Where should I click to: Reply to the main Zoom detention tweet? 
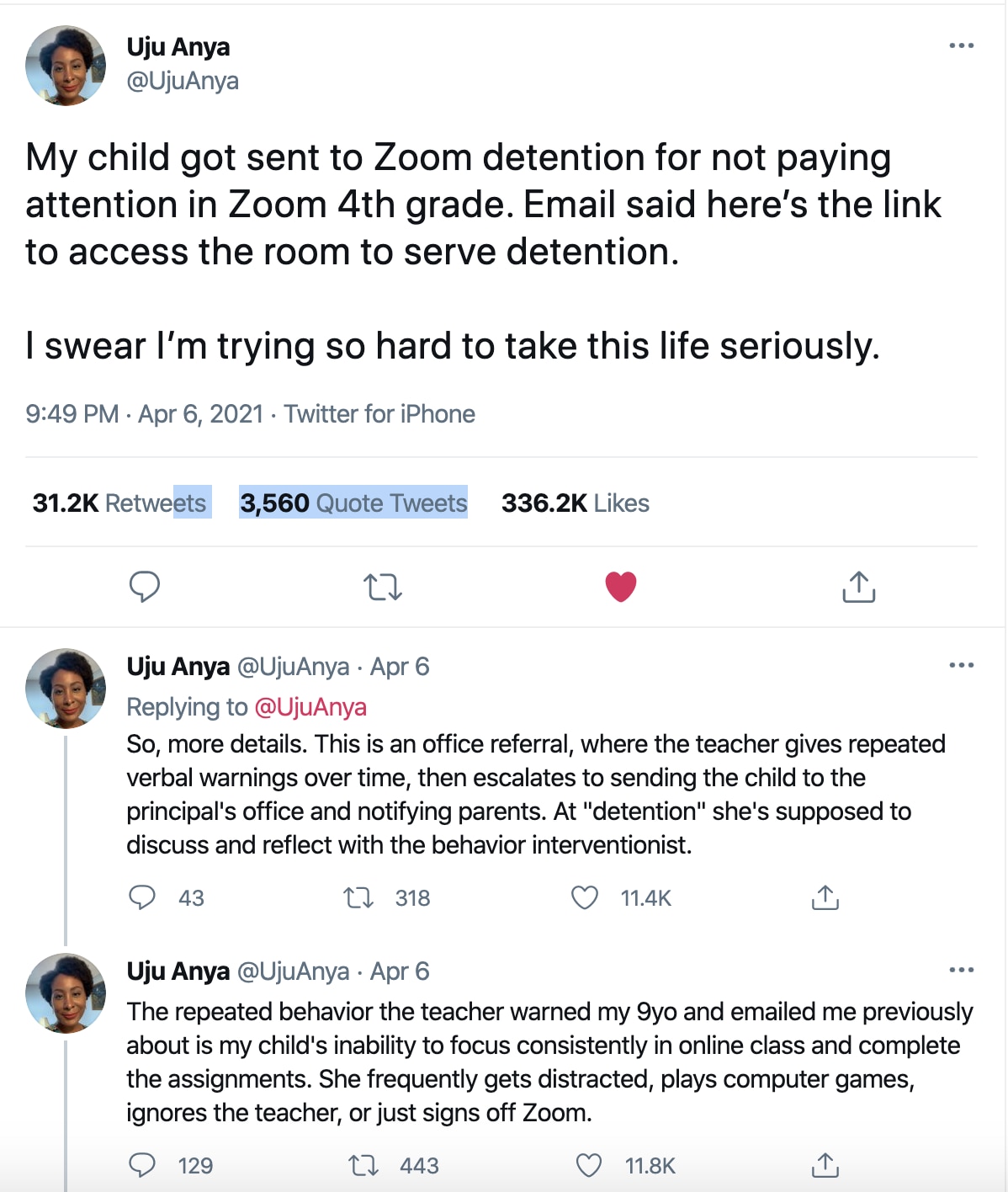click(145, 586)
